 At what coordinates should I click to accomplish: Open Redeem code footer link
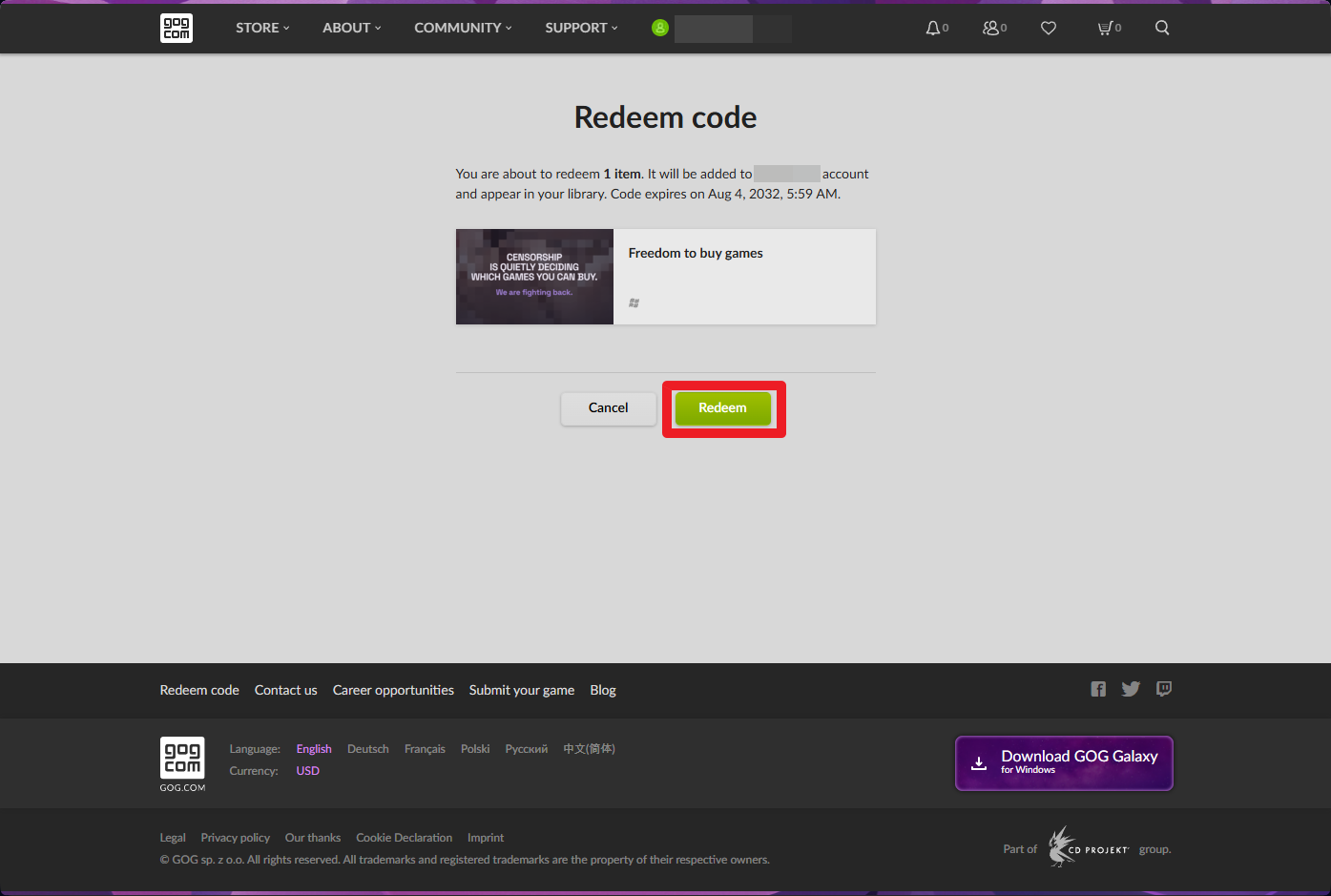[x=199, y=690]
